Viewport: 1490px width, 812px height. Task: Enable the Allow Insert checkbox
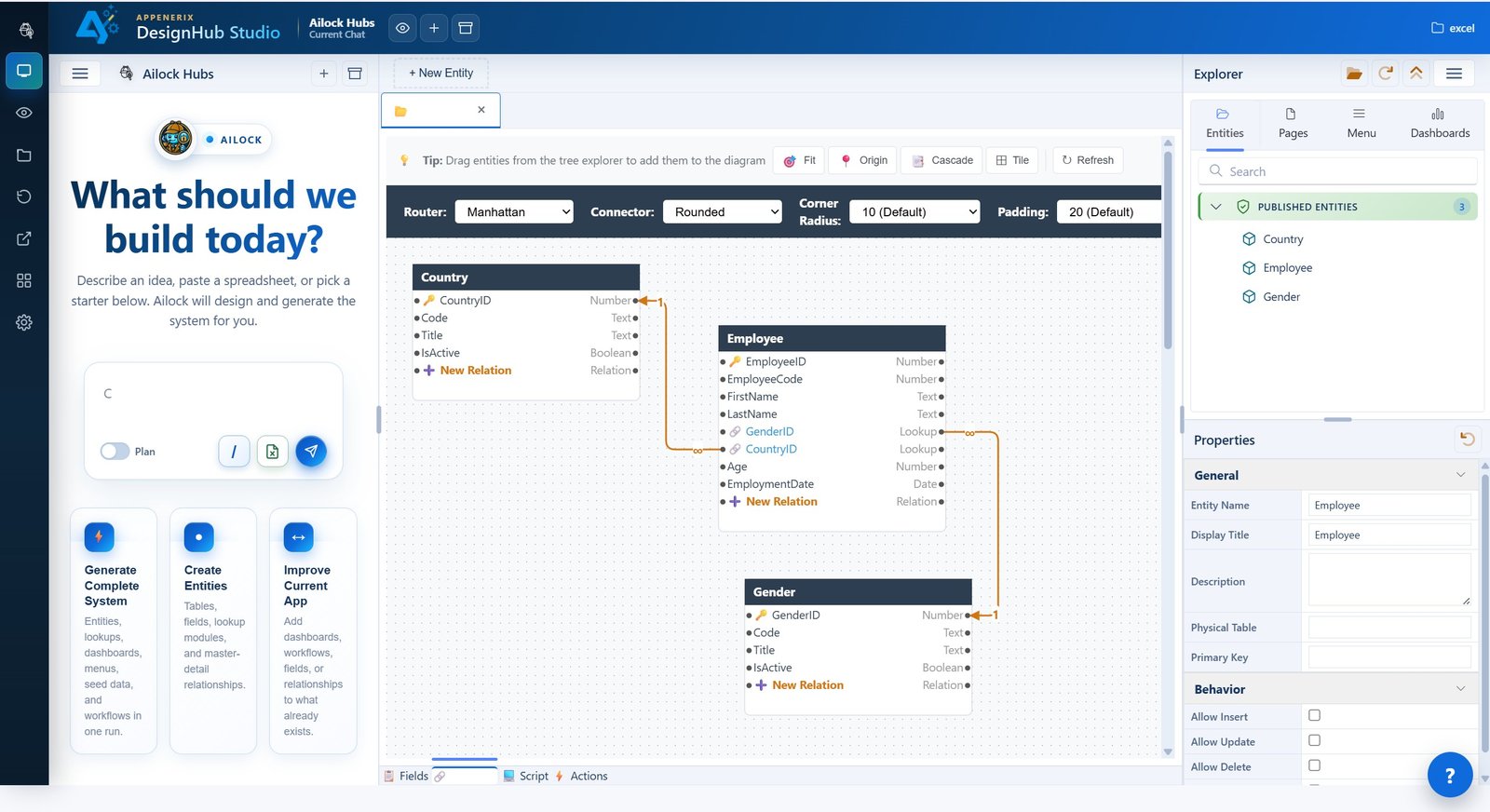[1314, 715]
